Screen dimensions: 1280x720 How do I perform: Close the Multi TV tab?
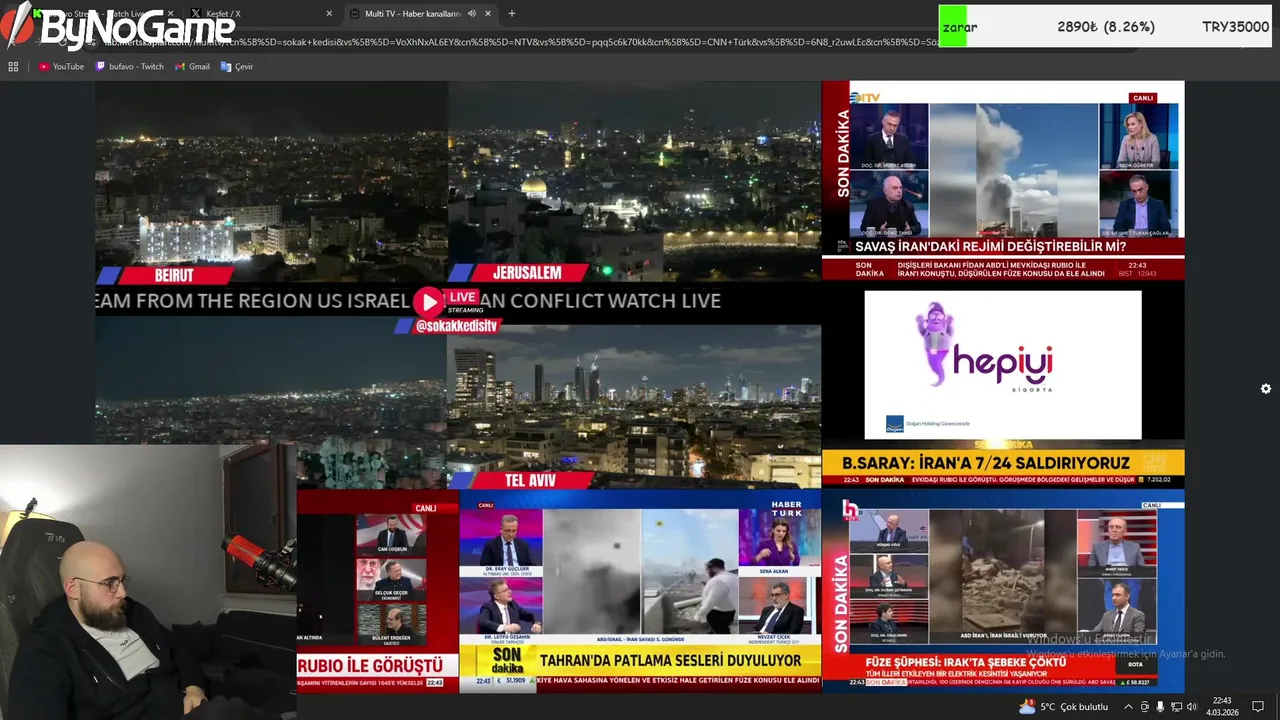[x=488, y=14]
